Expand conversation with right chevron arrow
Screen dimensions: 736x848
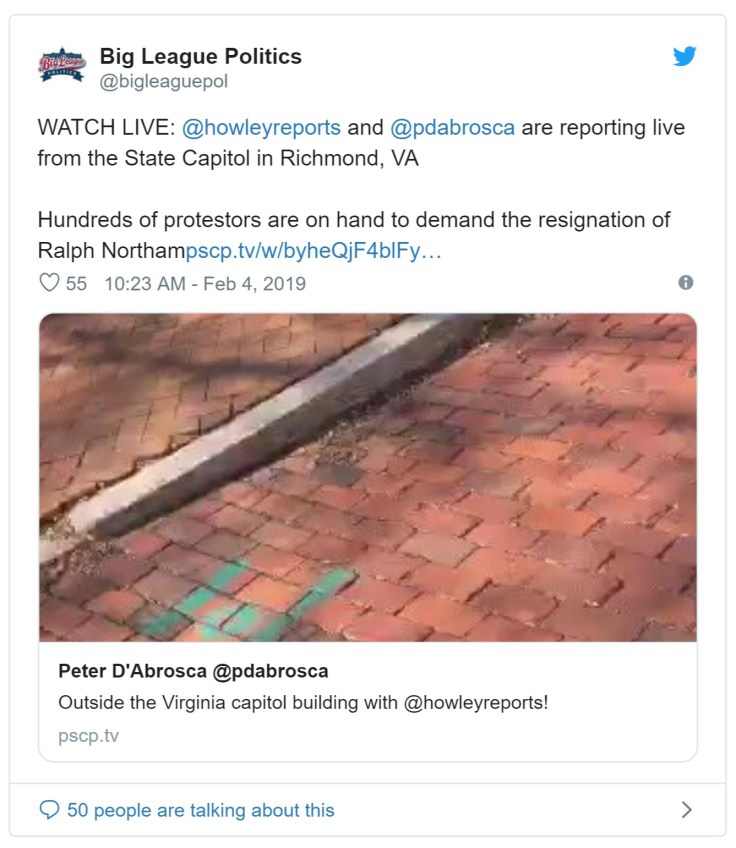[x=687, y=810]
